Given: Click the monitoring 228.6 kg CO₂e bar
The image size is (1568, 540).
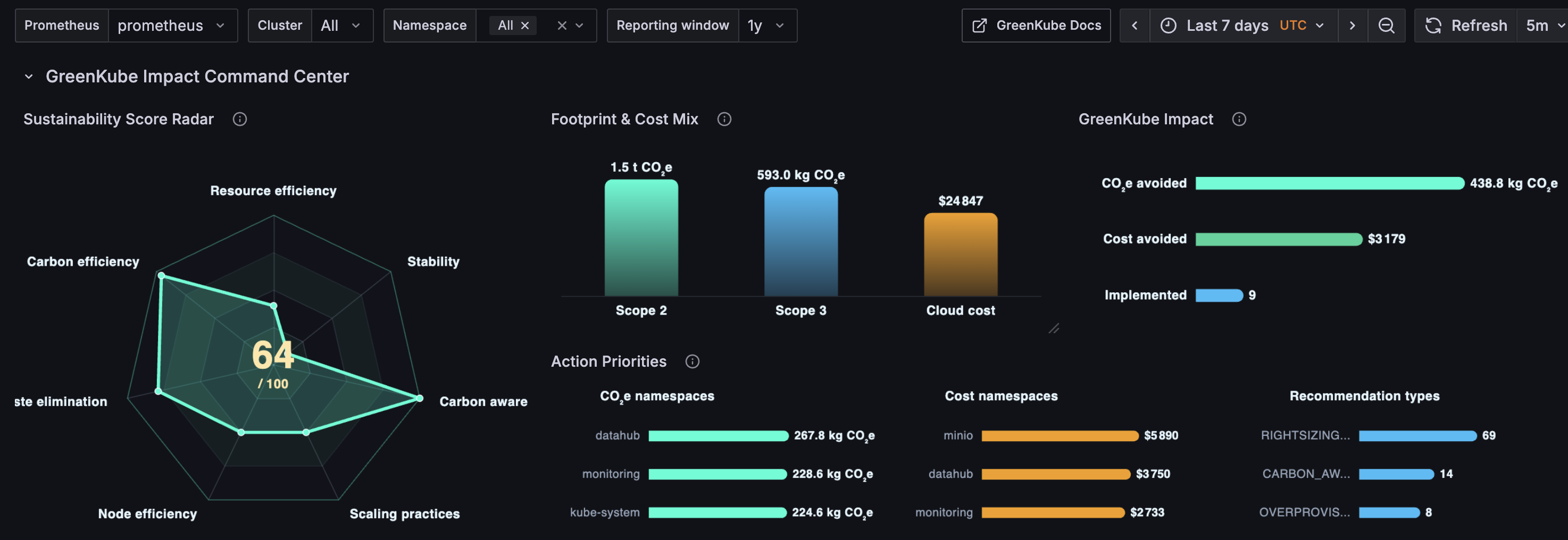Looking at the screenshot, I should (x=718, y=474).
